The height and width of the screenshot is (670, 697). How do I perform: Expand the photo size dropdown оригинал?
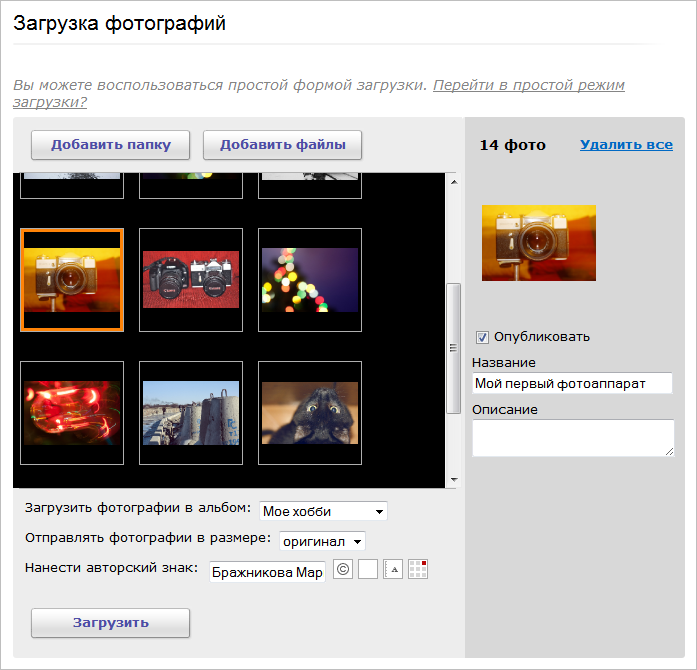pos(322,541)
